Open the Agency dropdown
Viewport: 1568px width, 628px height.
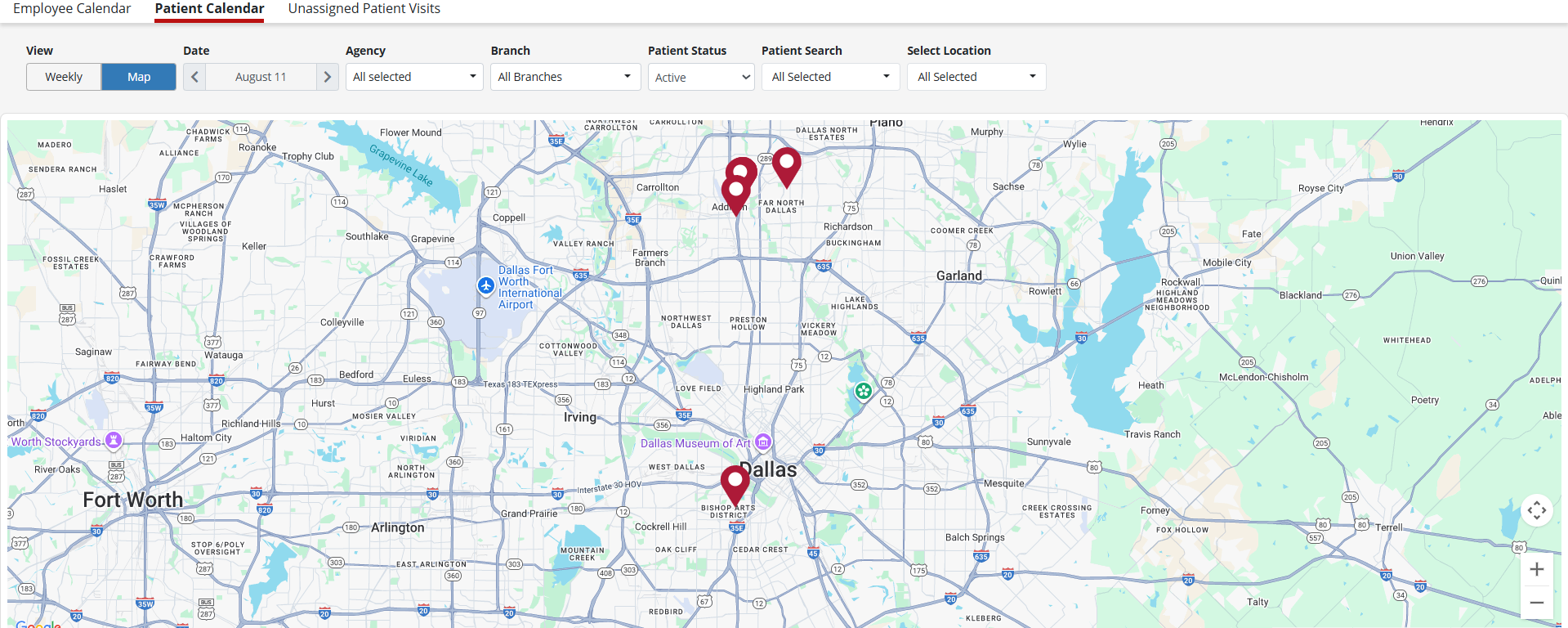coord(414,77)
